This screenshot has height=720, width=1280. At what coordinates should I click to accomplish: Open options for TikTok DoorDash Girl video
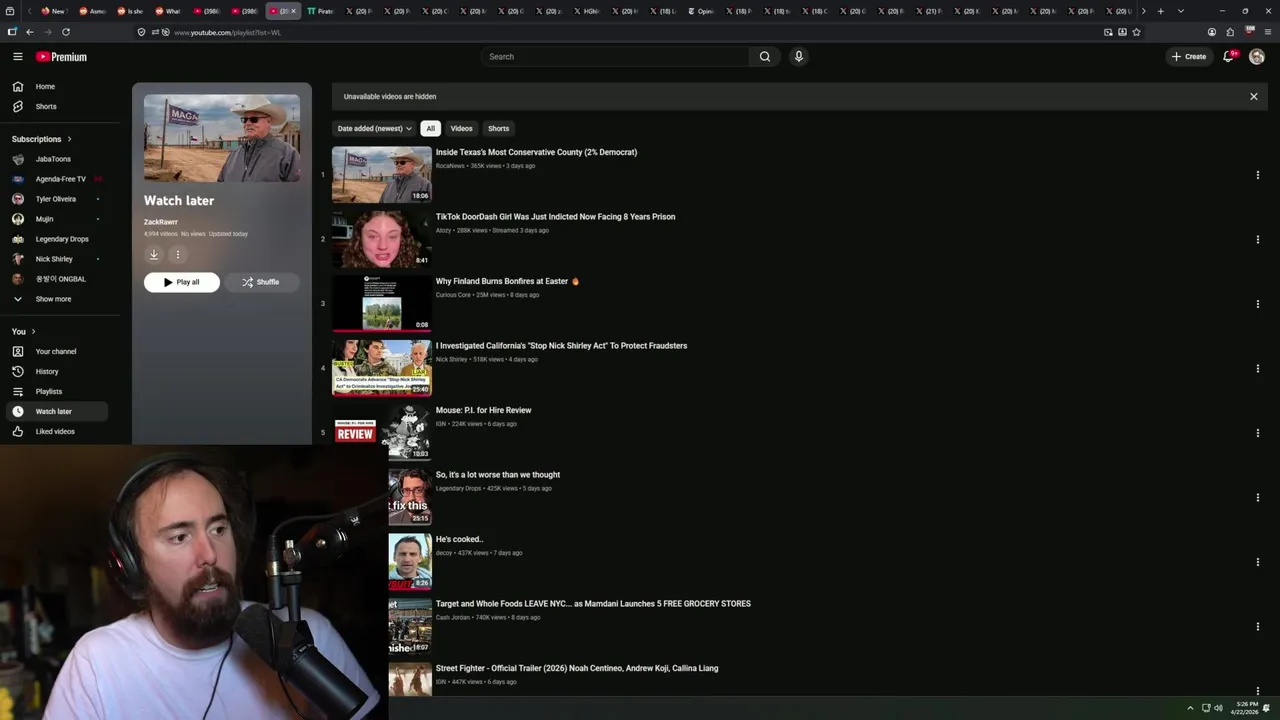point(1257,239)
